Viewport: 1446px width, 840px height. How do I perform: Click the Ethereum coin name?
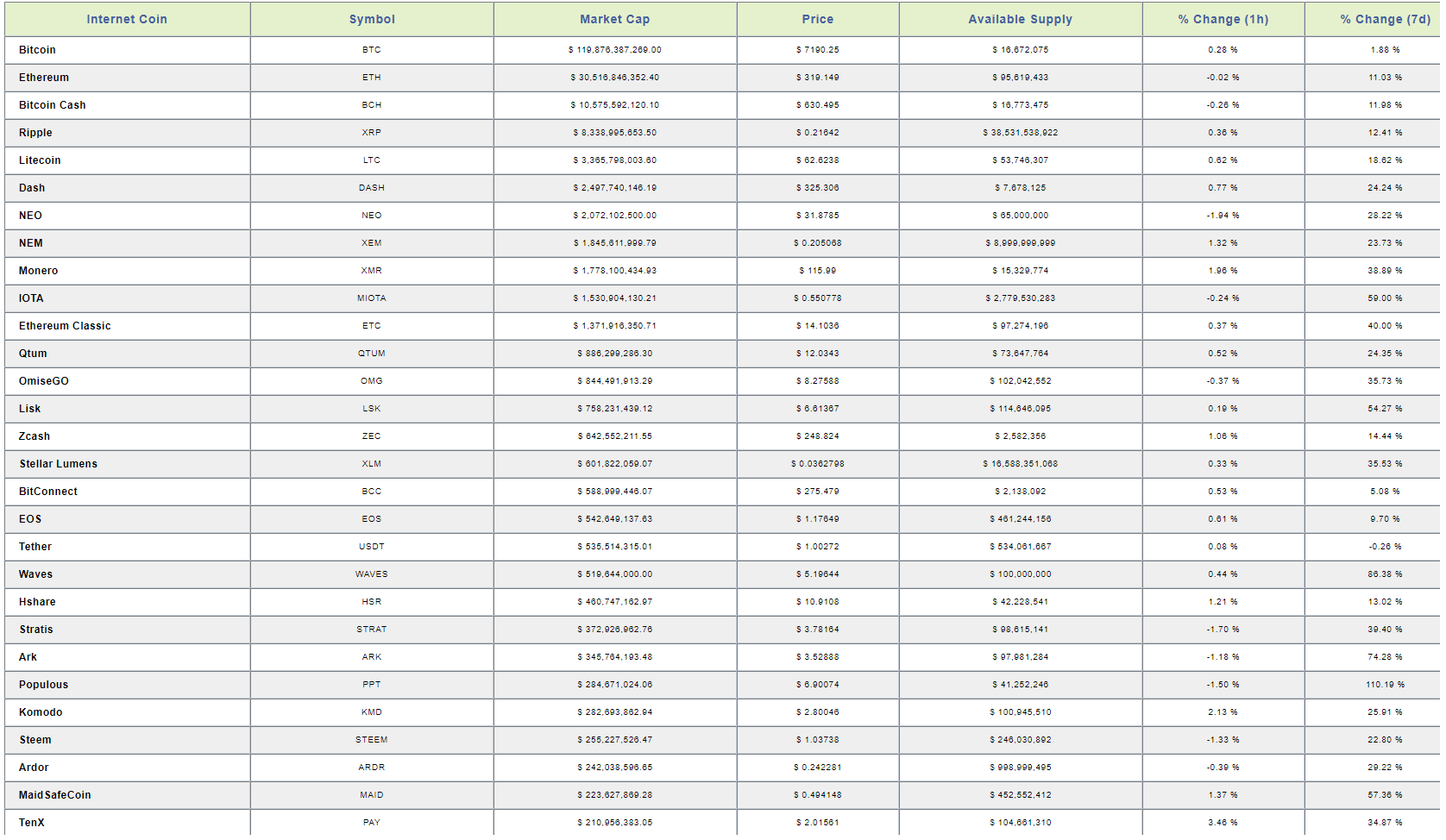(x=44, y=78)
